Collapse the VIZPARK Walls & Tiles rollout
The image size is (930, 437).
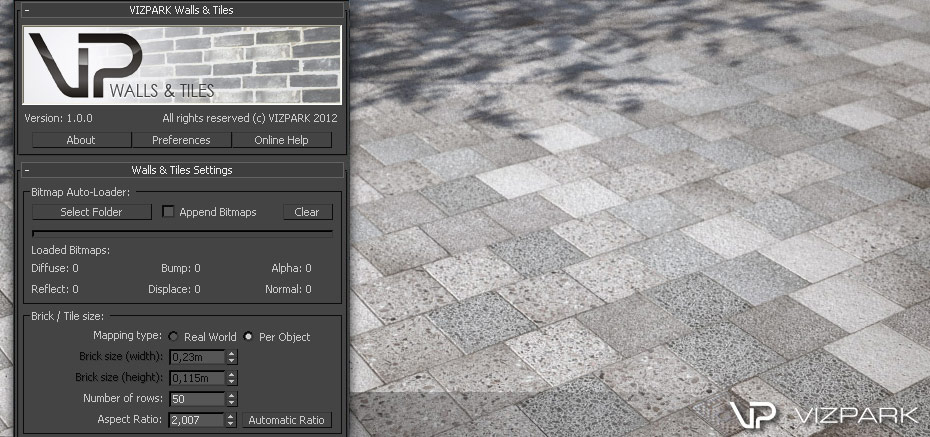coord(182,9)
